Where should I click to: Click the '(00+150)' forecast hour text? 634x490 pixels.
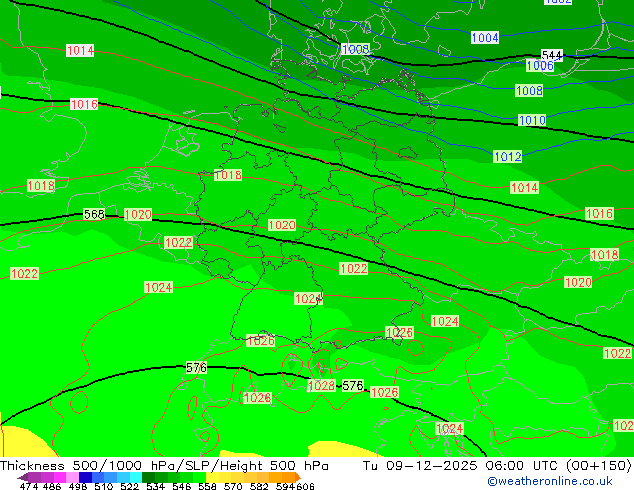pyautogui.click(x=598, y=466)
